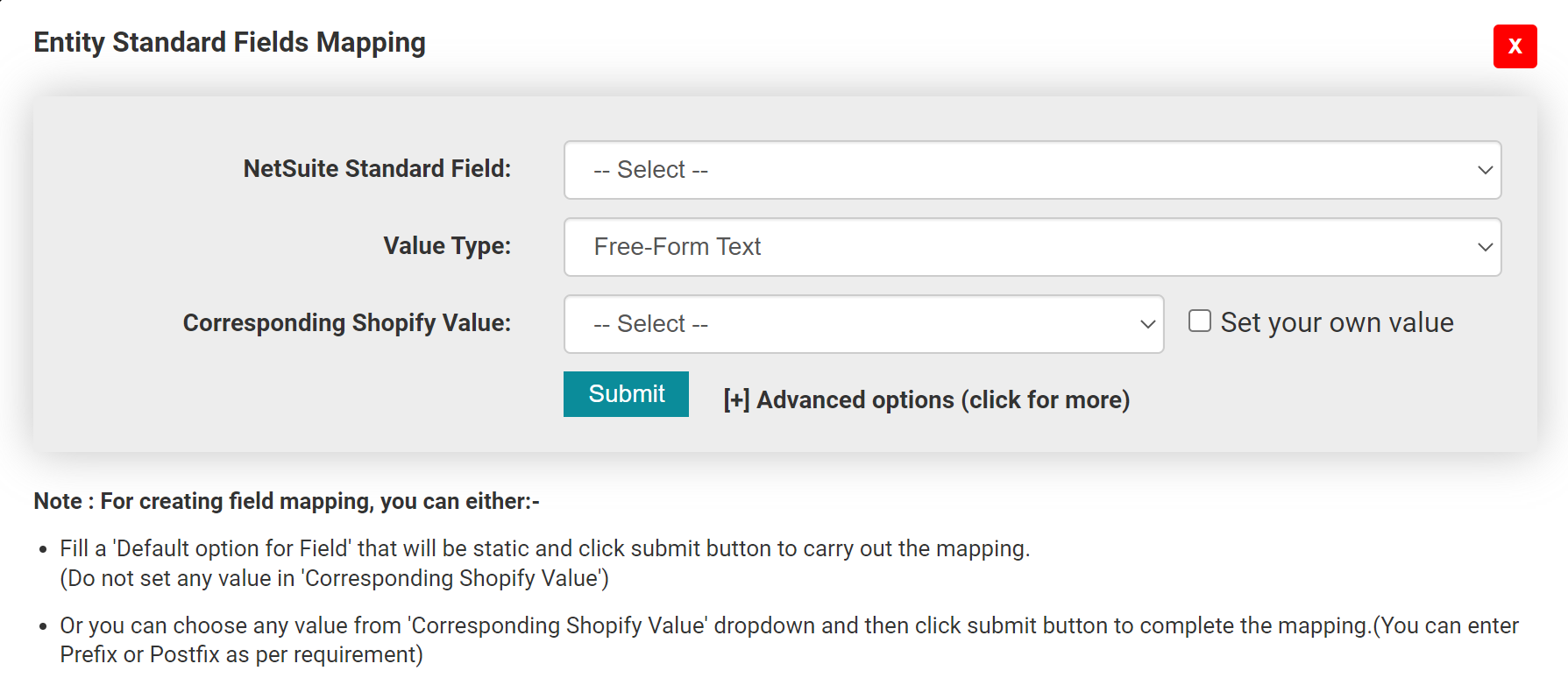Expand 'Advanced options (click for more)'
The width and height of the screenshot is (1568, 692).
(x=942, y=400)
